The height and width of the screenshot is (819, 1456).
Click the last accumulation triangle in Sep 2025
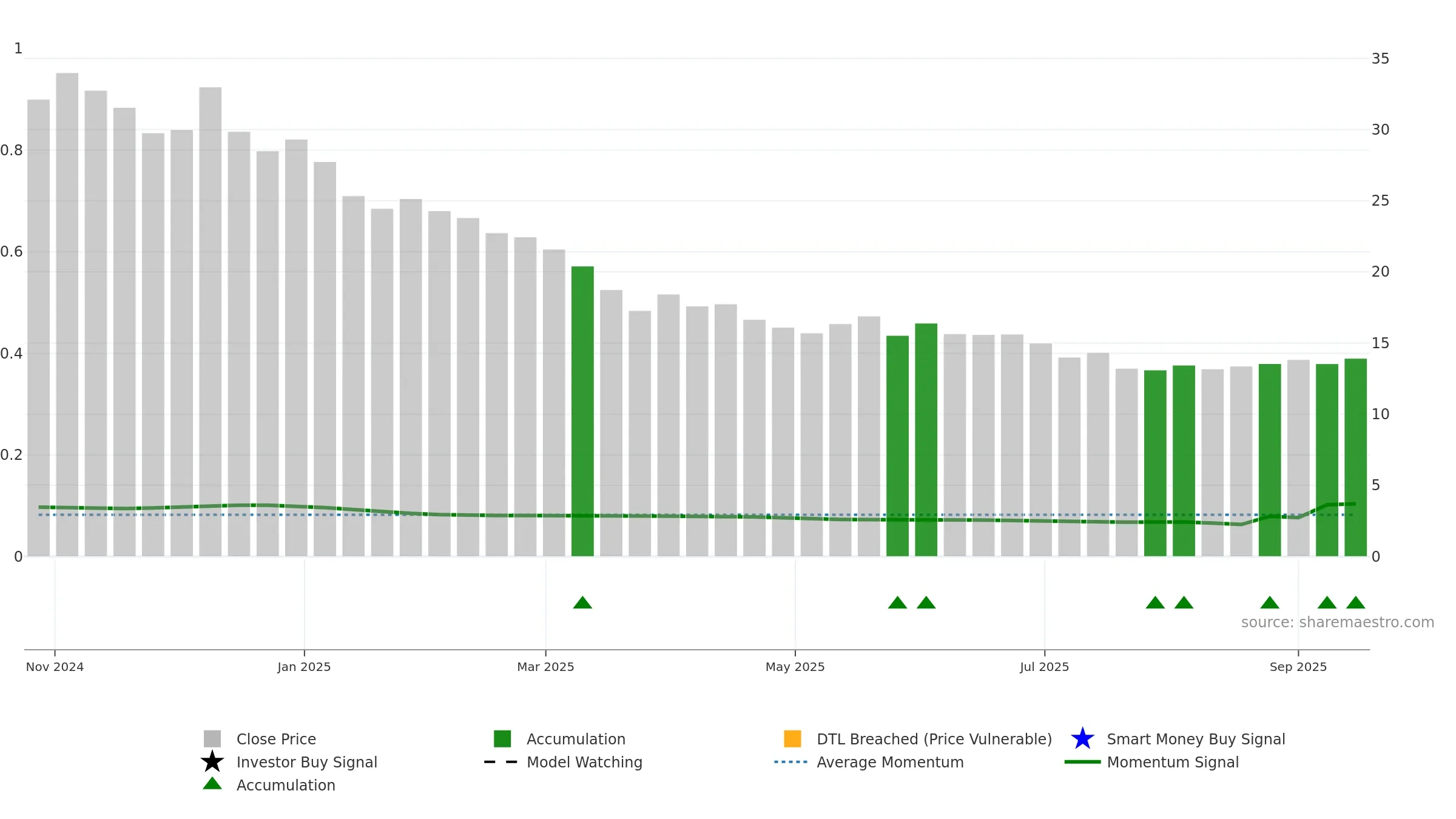pyautogui.click(x=1355, y=602)
